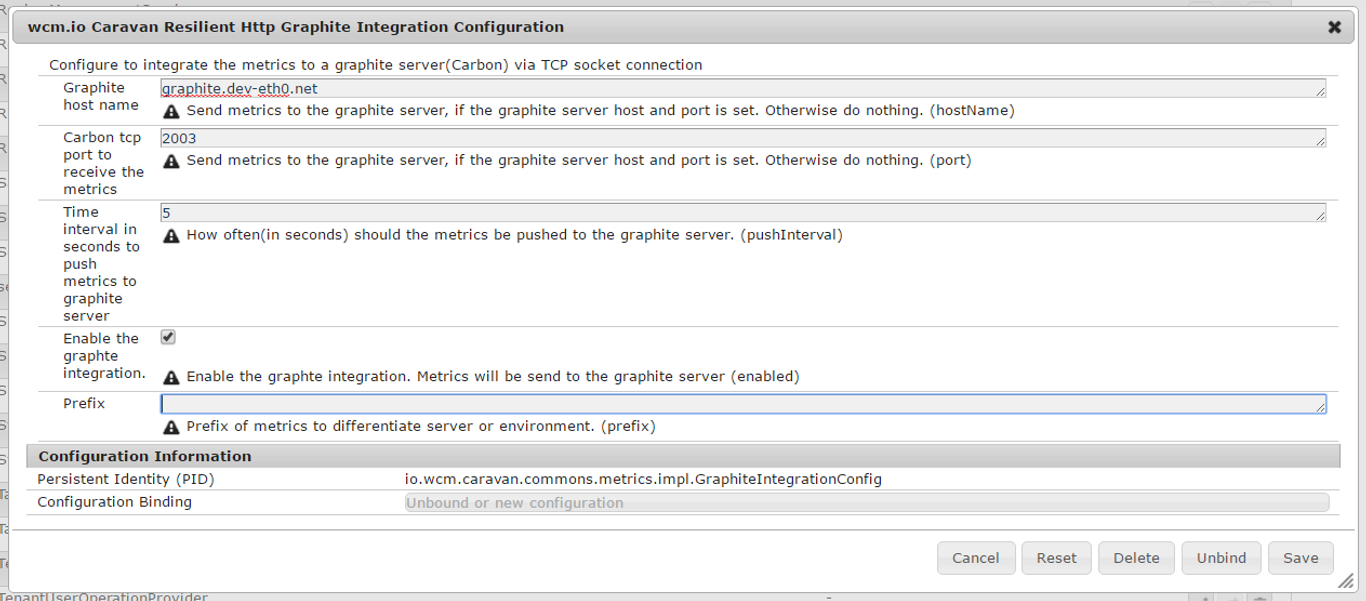Click the Unbind button
This screenshot has width=1366, height=601.
1221,558
